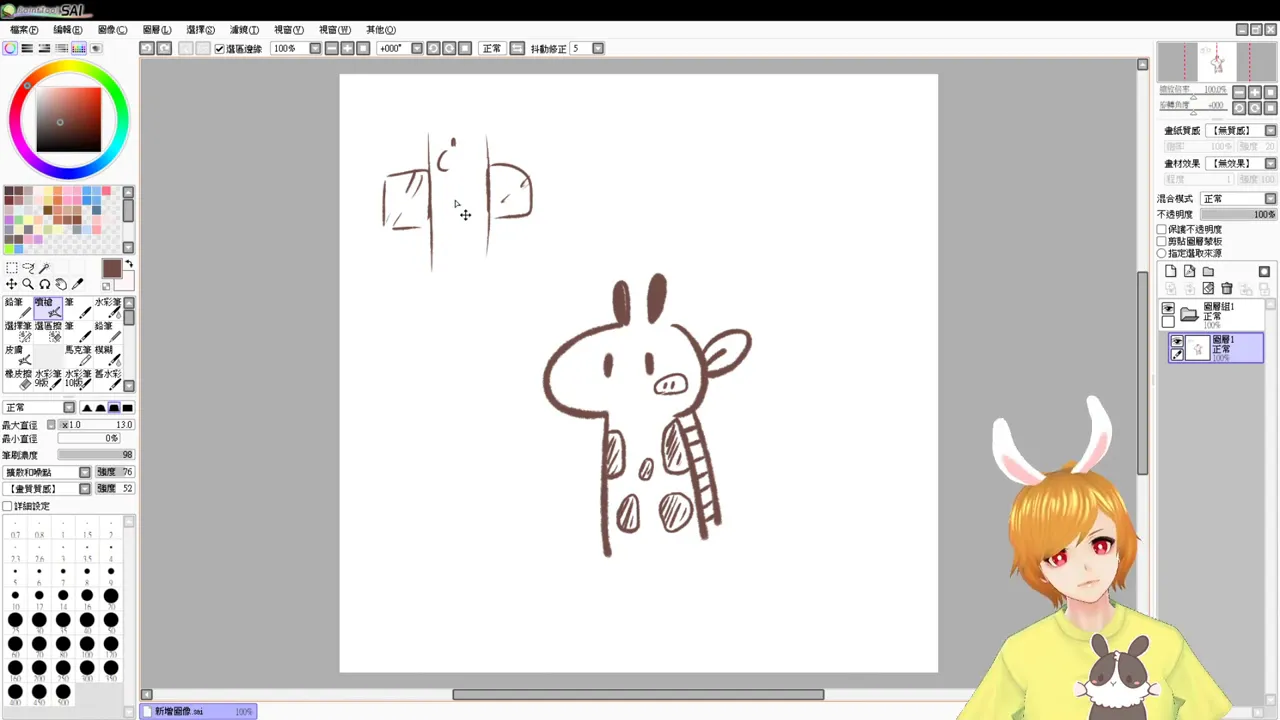Select the move tool
The height and width of the screenshot is (720, 1280).
tap(12, 284)
